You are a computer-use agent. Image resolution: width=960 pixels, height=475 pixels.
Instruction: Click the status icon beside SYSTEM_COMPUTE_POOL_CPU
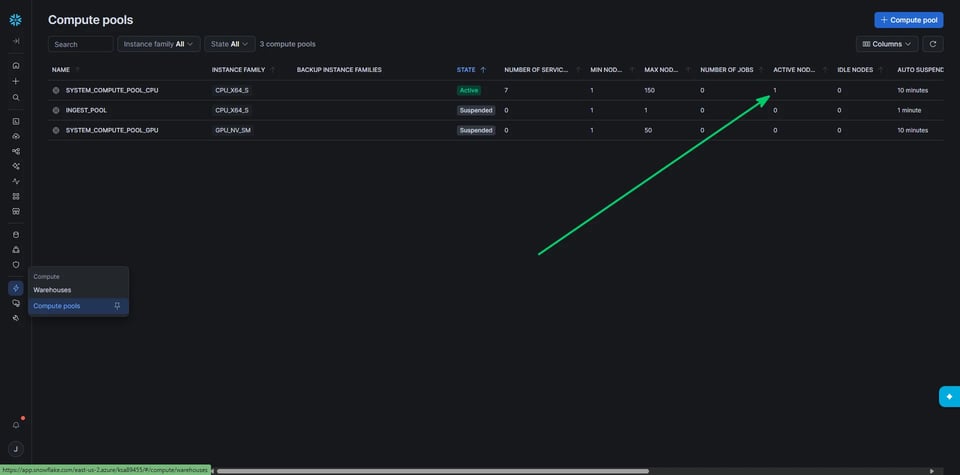click(x=56, y=90)
